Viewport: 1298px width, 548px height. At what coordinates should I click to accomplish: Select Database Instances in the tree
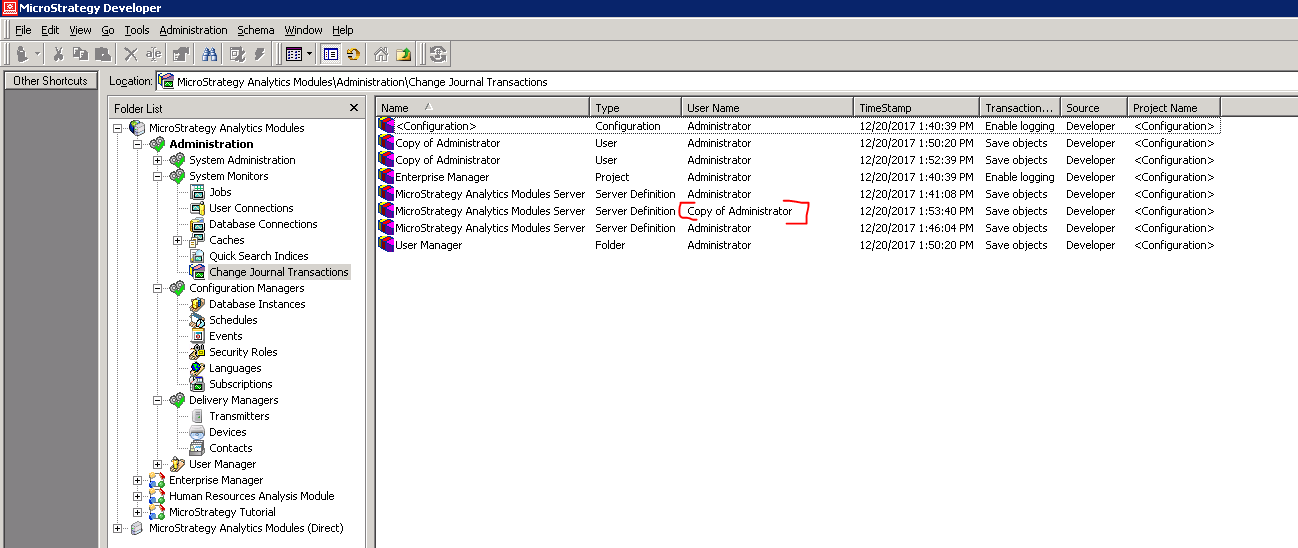[x=257, y=304]
